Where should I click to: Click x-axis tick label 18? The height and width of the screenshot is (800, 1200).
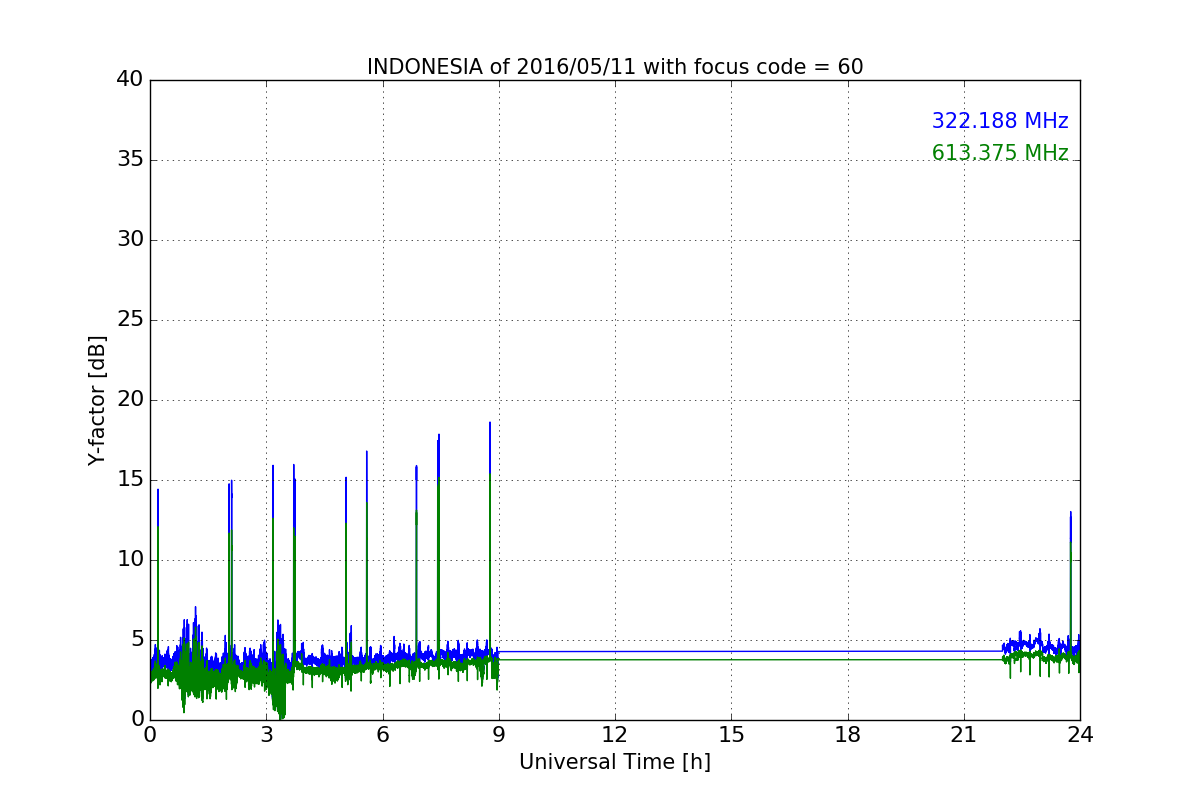[848, 735]
